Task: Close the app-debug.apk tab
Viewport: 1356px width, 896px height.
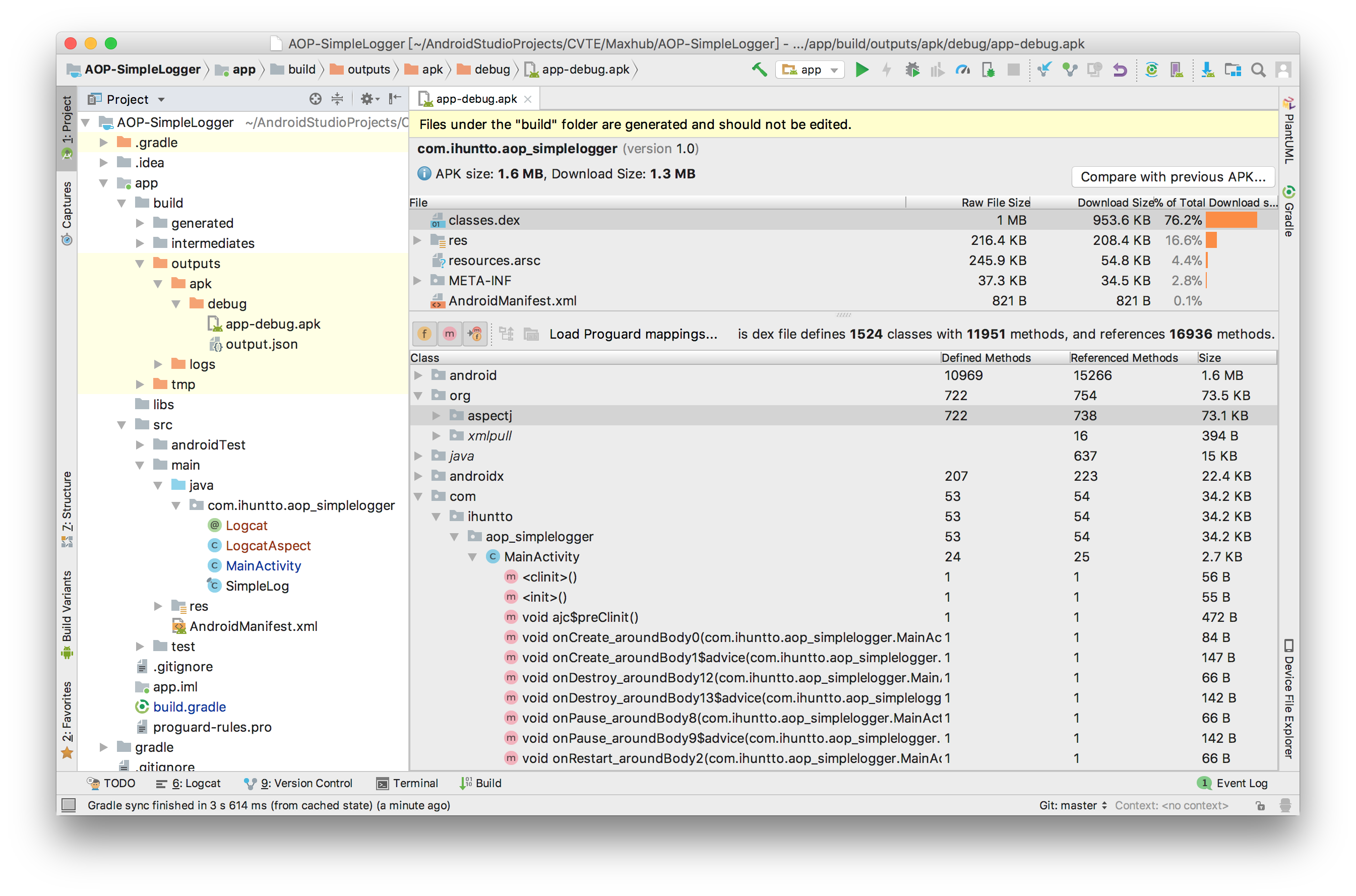Action: [x=528, y=99]
